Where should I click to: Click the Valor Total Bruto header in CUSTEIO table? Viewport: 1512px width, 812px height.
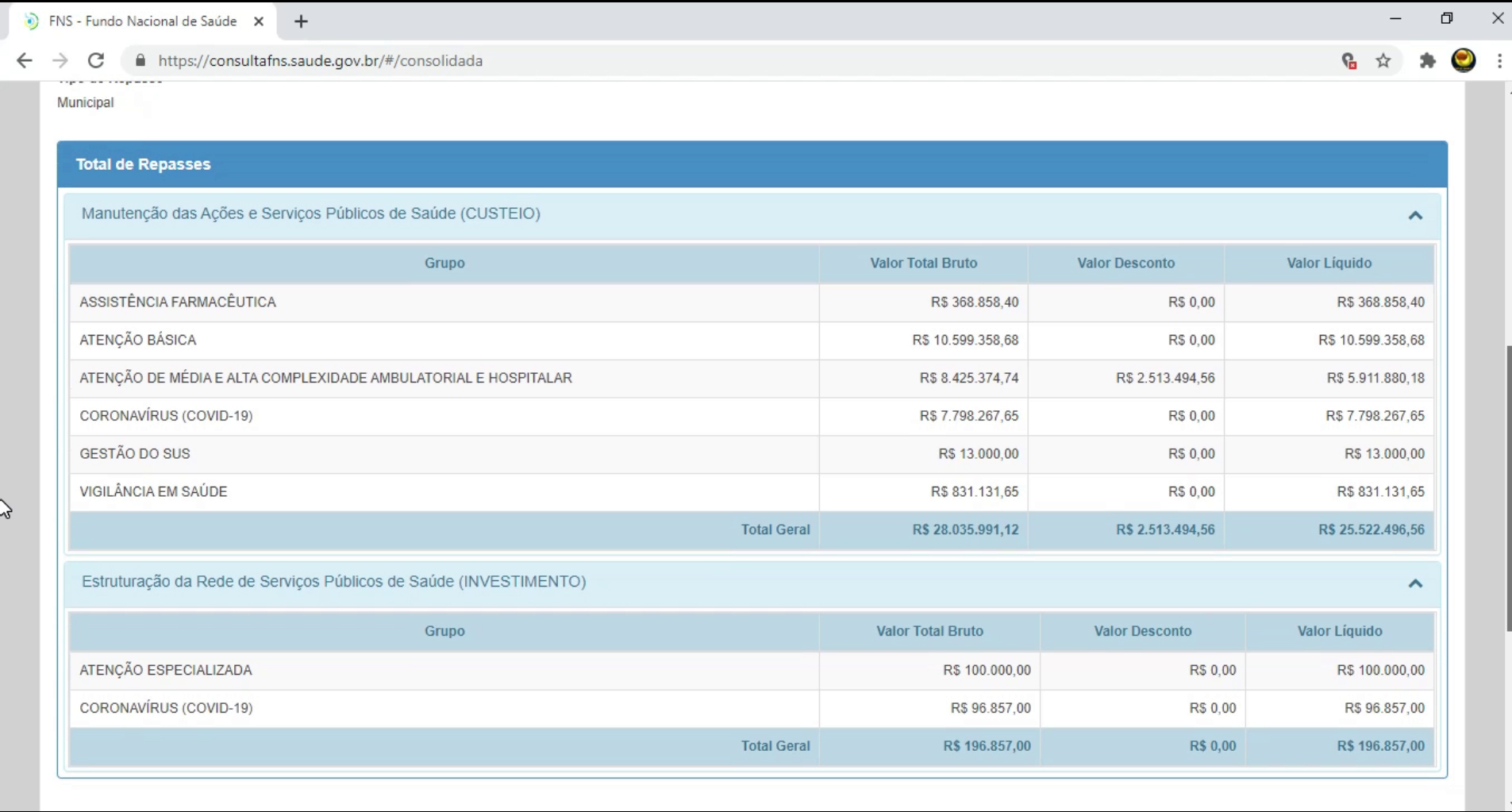click(923, 264)
